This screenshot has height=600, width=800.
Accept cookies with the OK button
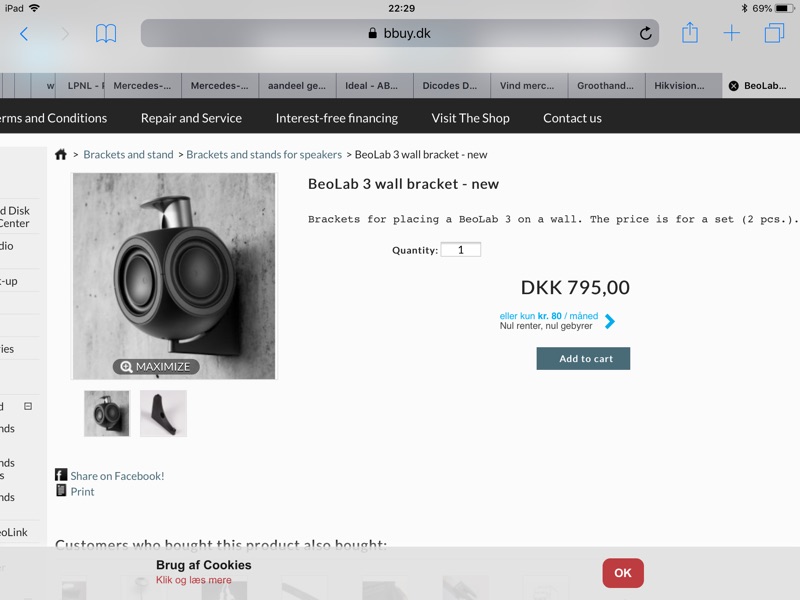click(623, 573)
